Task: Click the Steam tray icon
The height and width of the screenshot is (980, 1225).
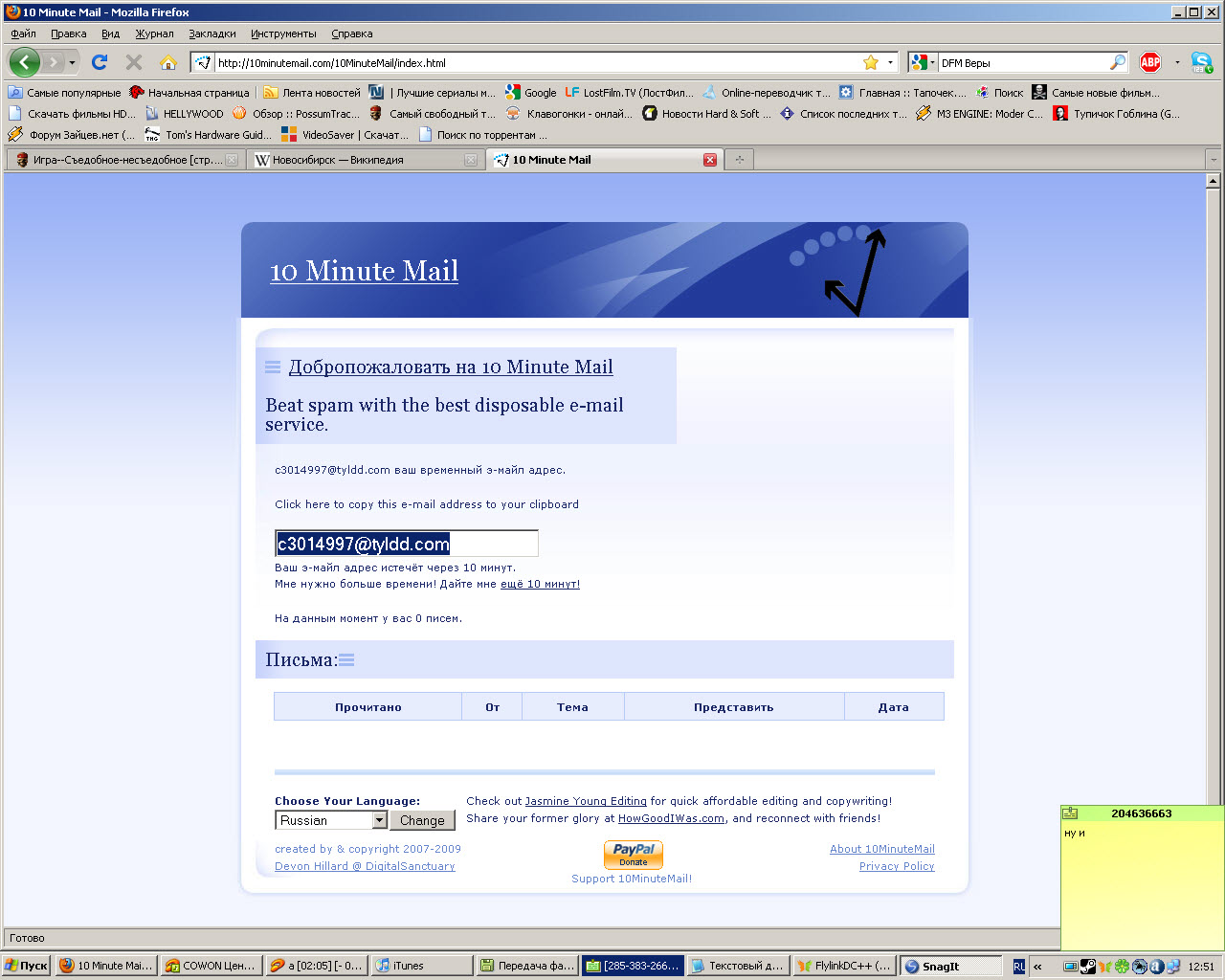Action: (1088, 967)
